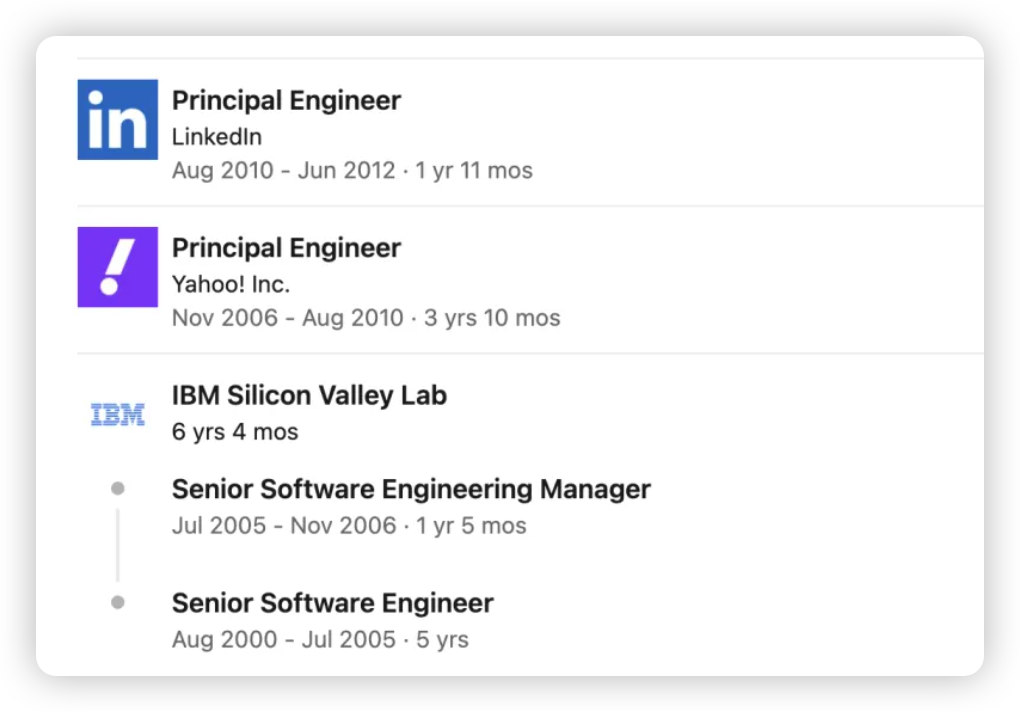The image size is (1020, 712).
Task: Open the IBM logo
Action: pos(117,414)
